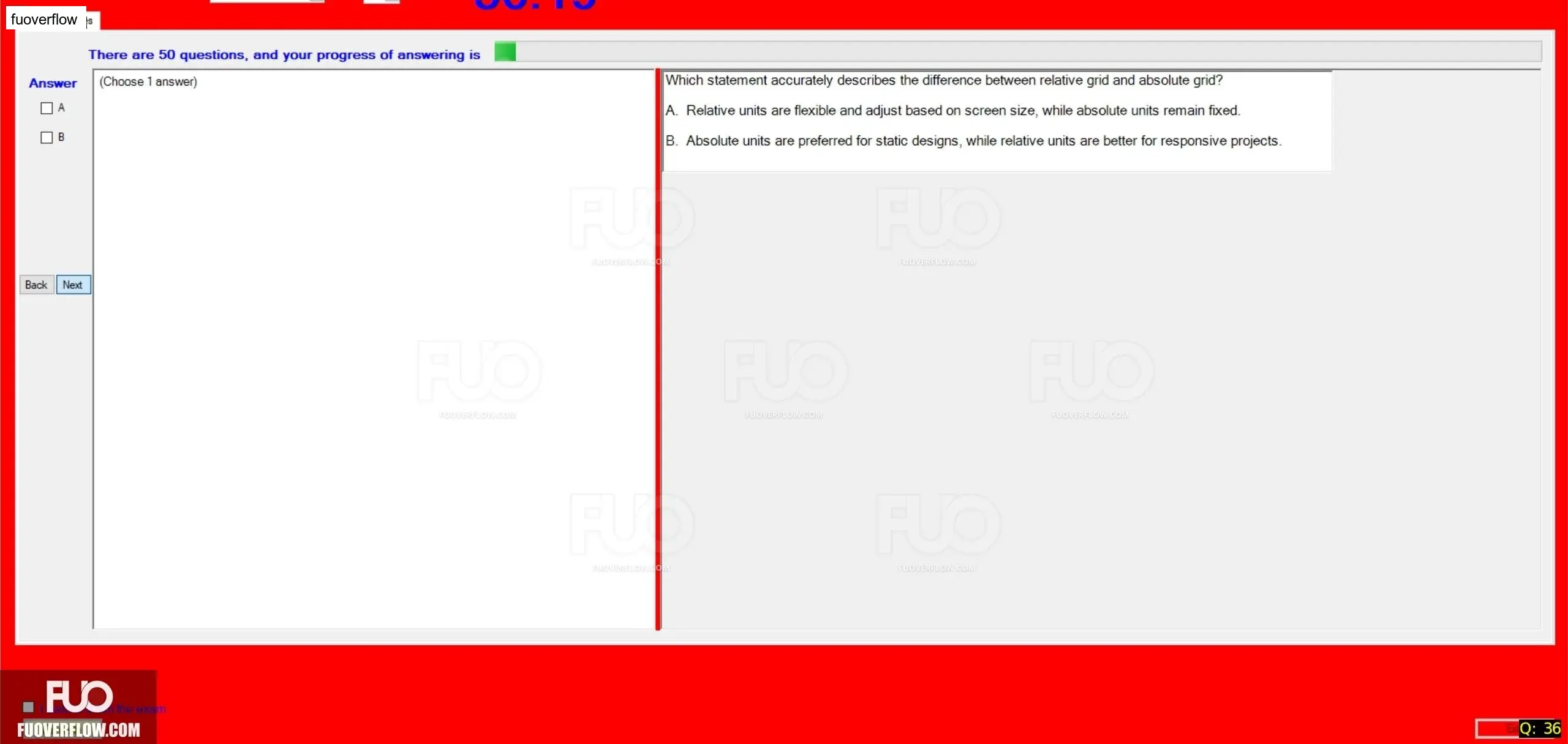Image resolution: width=1568 pixels, height=744 pixels.
Task: Tick answer checkbox B
Action: pos(47,138)
